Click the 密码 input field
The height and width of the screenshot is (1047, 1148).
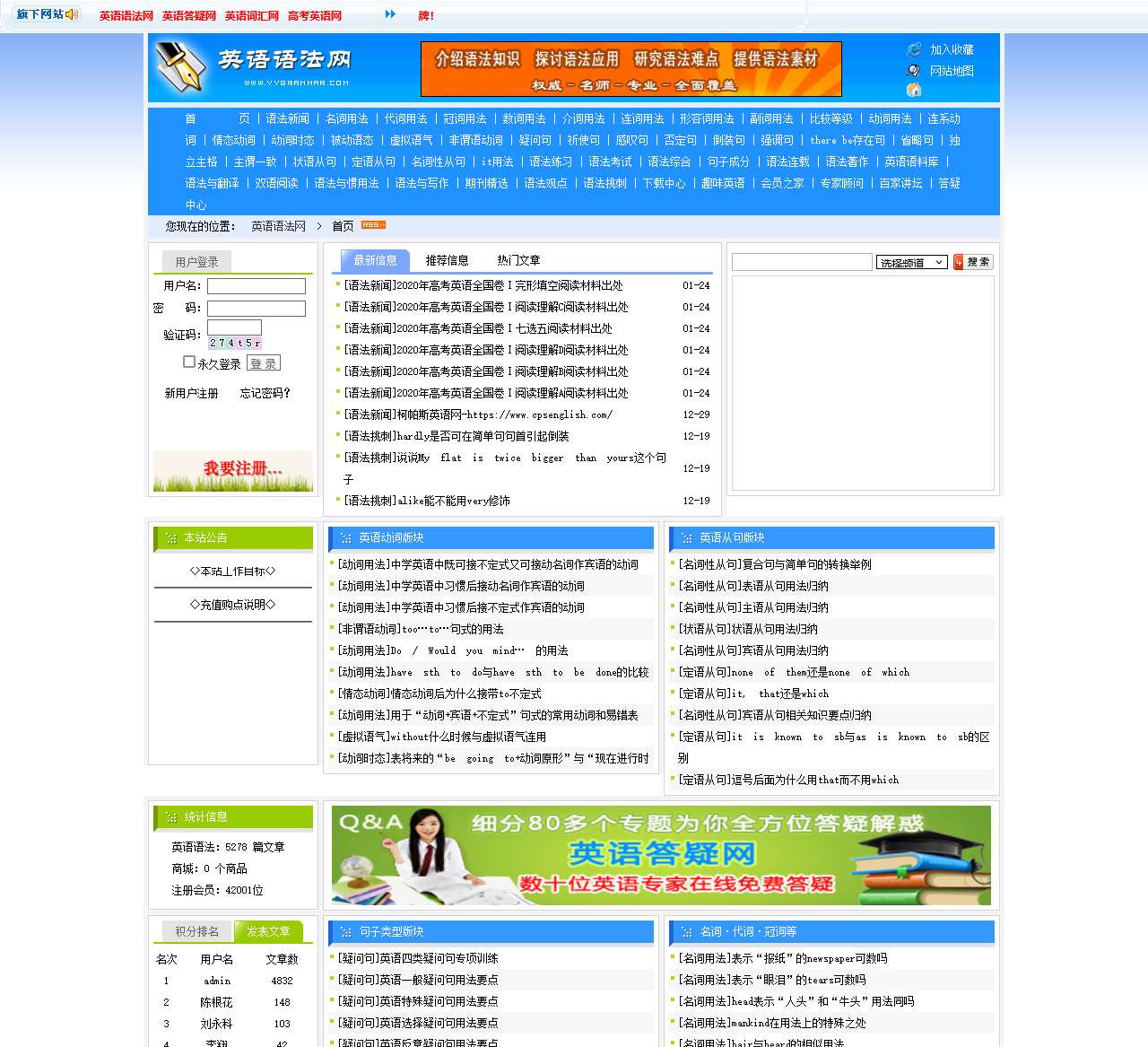point(257,309)
